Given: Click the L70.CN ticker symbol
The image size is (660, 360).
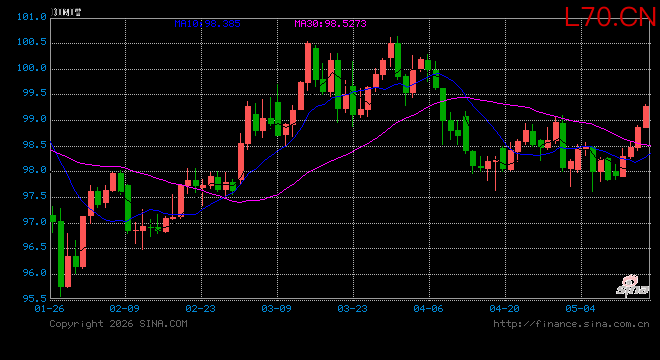Looking at the screenshot, I should (x=610, y=17).
